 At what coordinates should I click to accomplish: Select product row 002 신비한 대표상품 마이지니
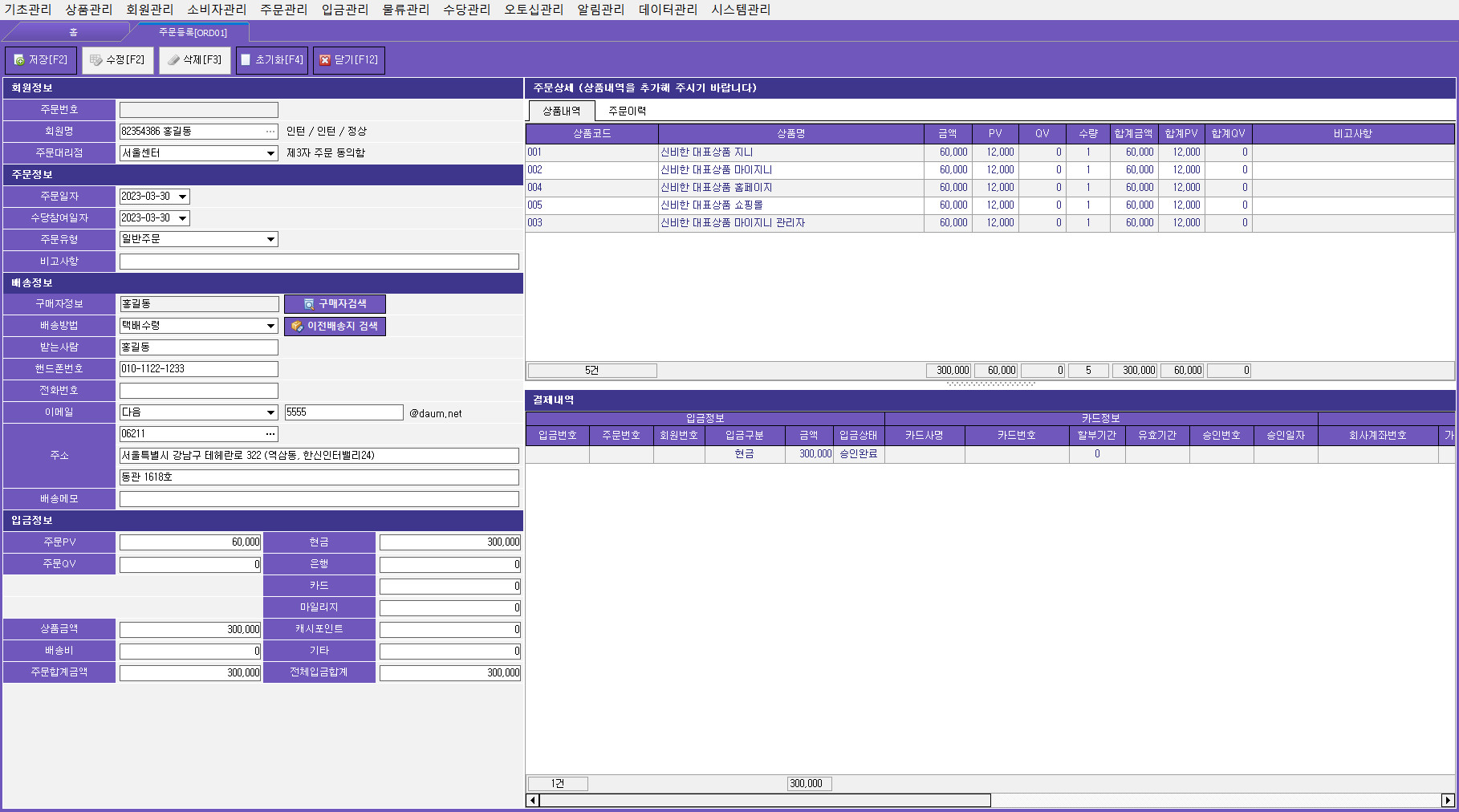pos(990,170)
